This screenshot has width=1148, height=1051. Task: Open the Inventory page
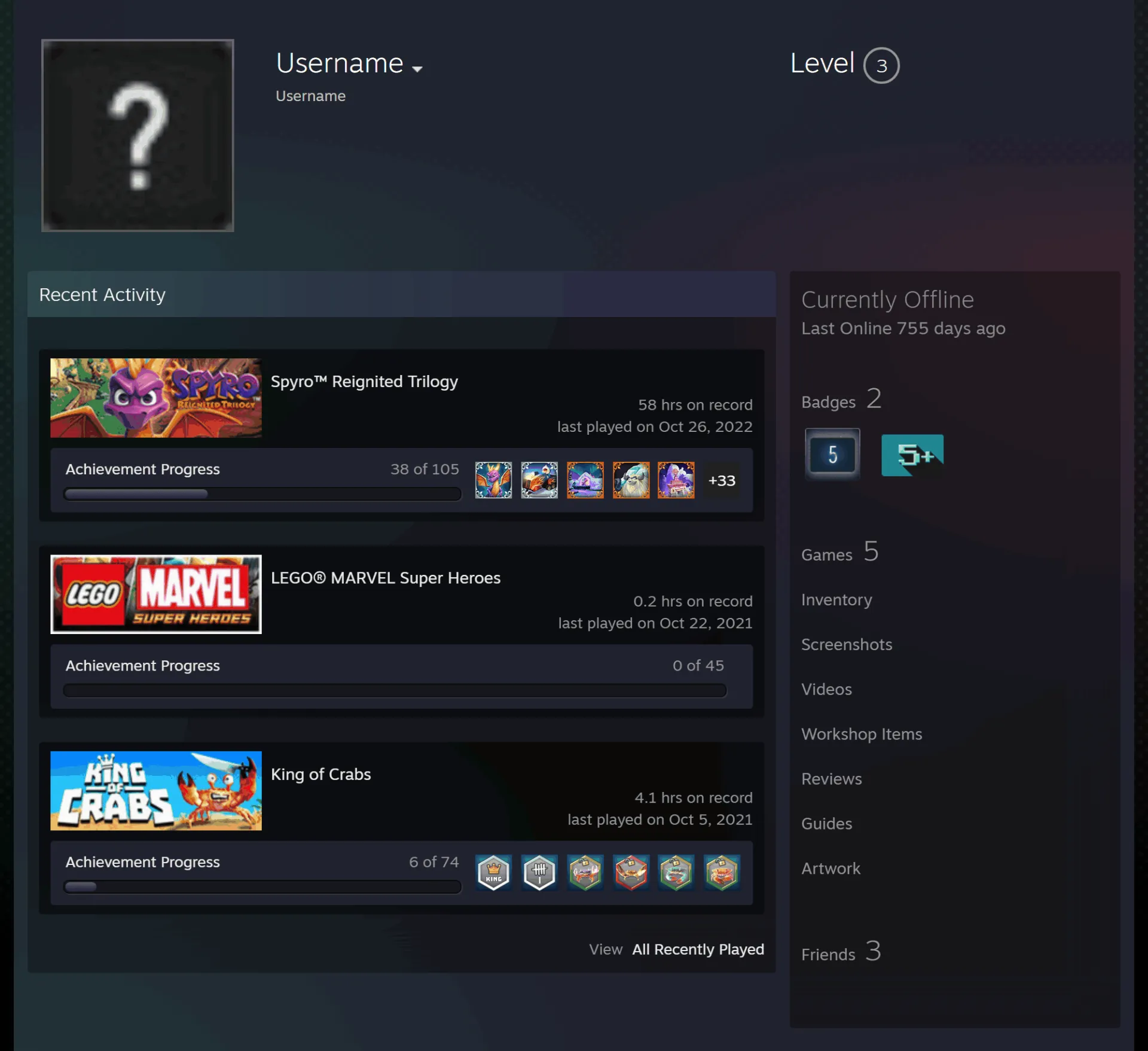pyautogui.click(x=836, y=599)
